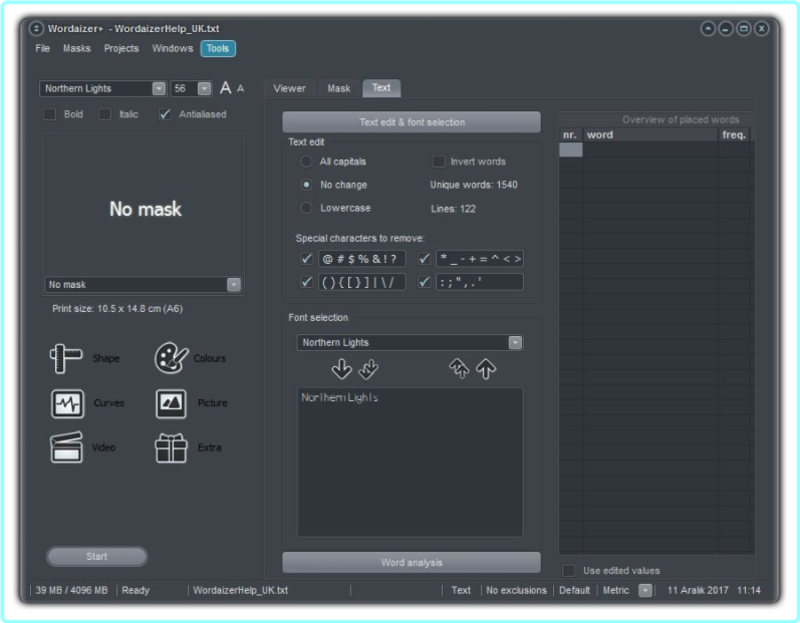
Task: Open the Font selection Northern Lights dropdown
Action: (x=515, y=342)
